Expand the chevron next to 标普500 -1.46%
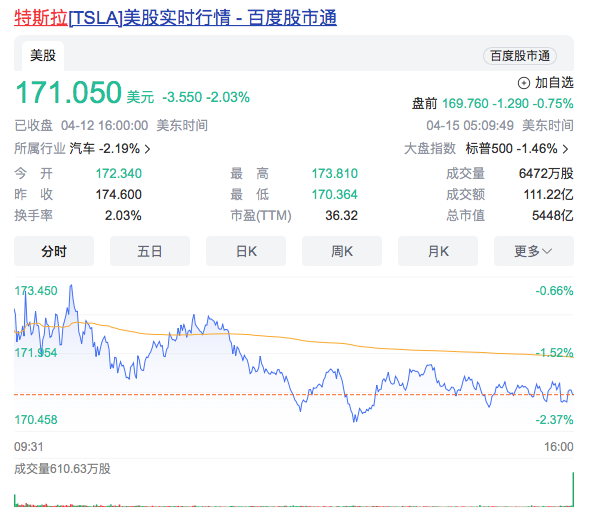This screenshot has height=517, width=589. [x=565, y=149]
